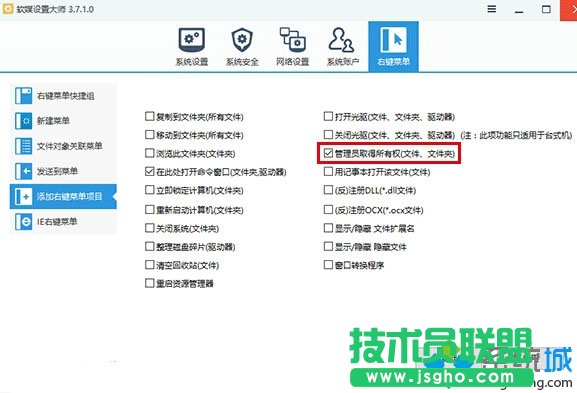The height and width of the screenshot is (393, 577).
Task: Click the IE右键菜单 browser icon
Action: 24,222
